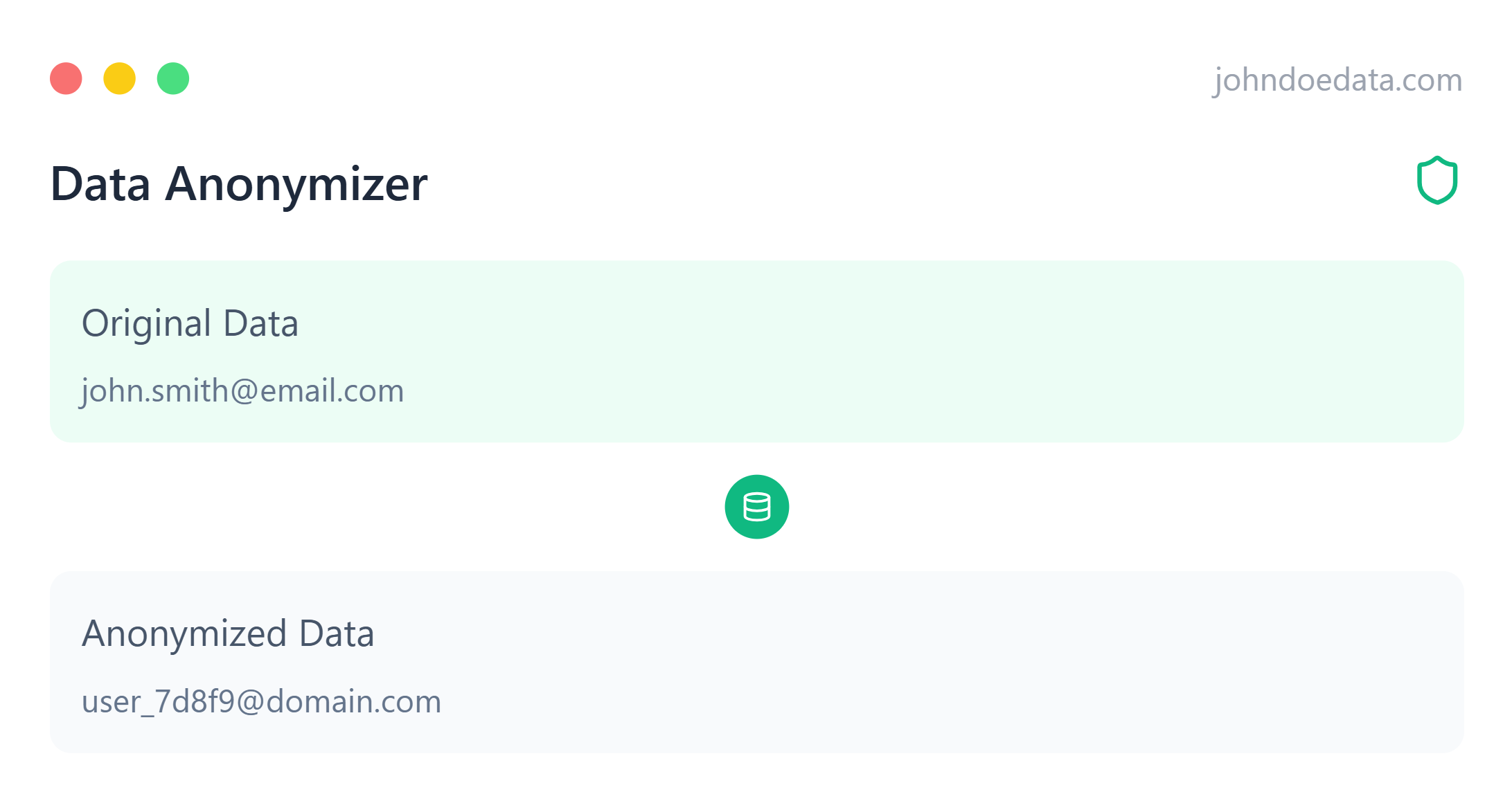
Task: Click the Original Data heading
Action: click(x=190, y=324)
